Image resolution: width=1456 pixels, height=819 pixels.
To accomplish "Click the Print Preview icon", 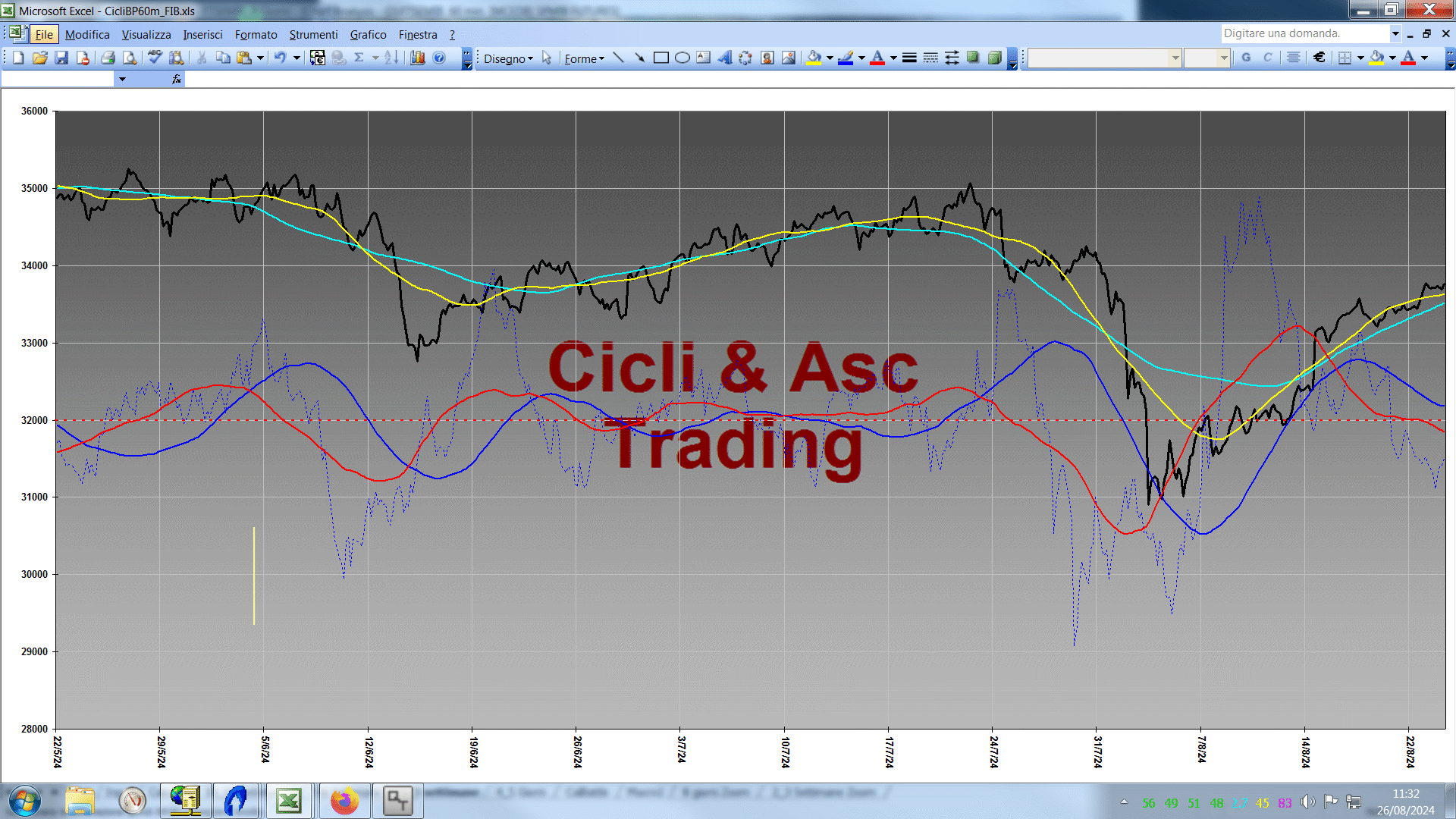I will 130,58.
